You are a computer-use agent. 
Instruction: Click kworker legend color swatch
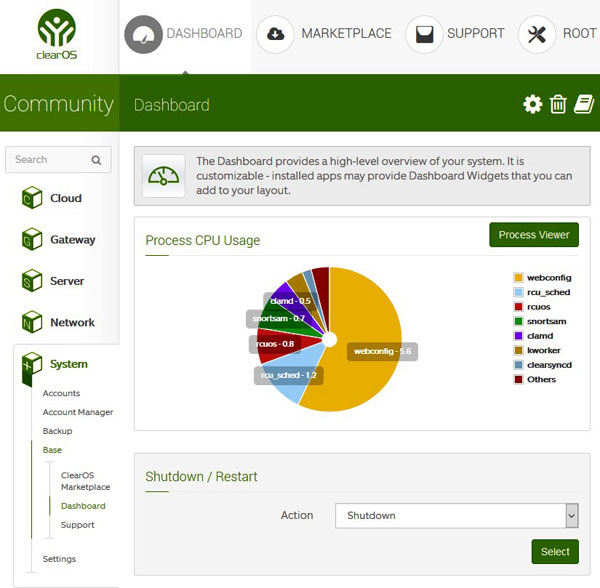tap(518, 350)
